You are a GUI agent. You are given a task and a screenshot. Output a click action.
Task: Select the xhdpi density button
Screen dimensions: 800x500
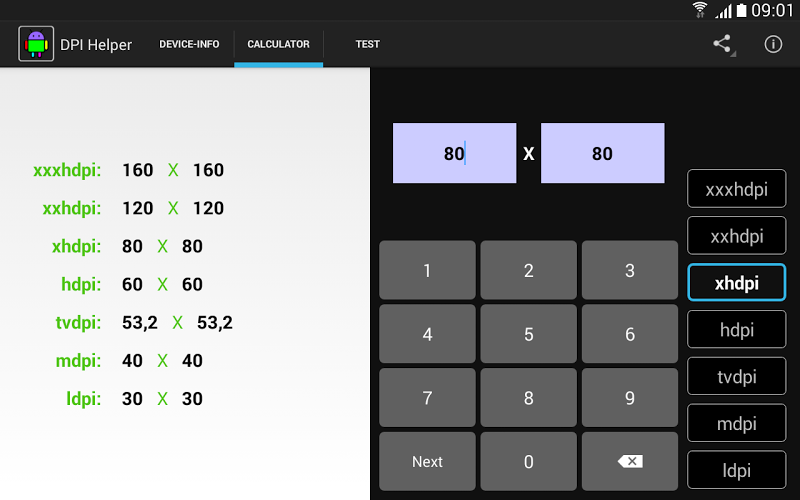[736, 282]
